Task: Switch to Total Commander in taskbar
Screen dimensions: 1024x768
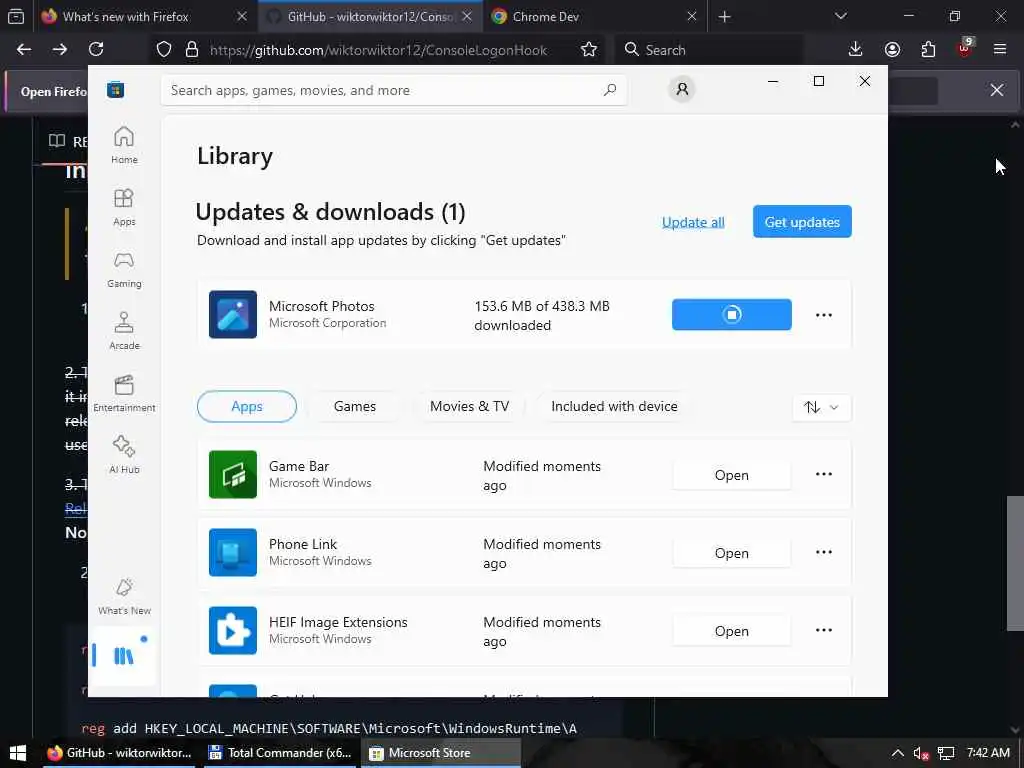Action: [x=281, y=753]
